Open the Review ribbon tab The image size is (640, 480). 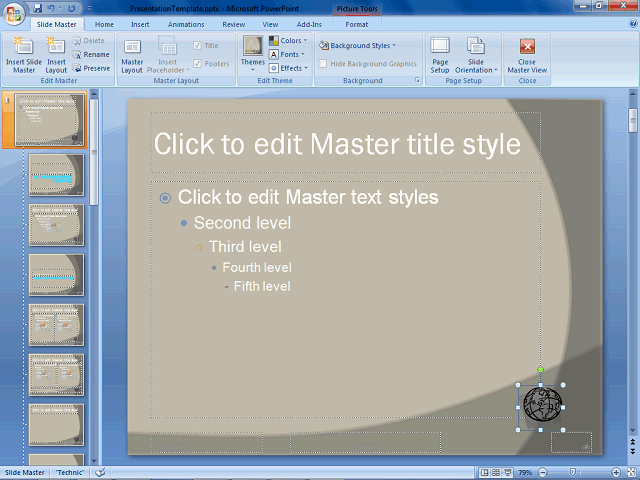pyautogui.click(x=233, y=24)
